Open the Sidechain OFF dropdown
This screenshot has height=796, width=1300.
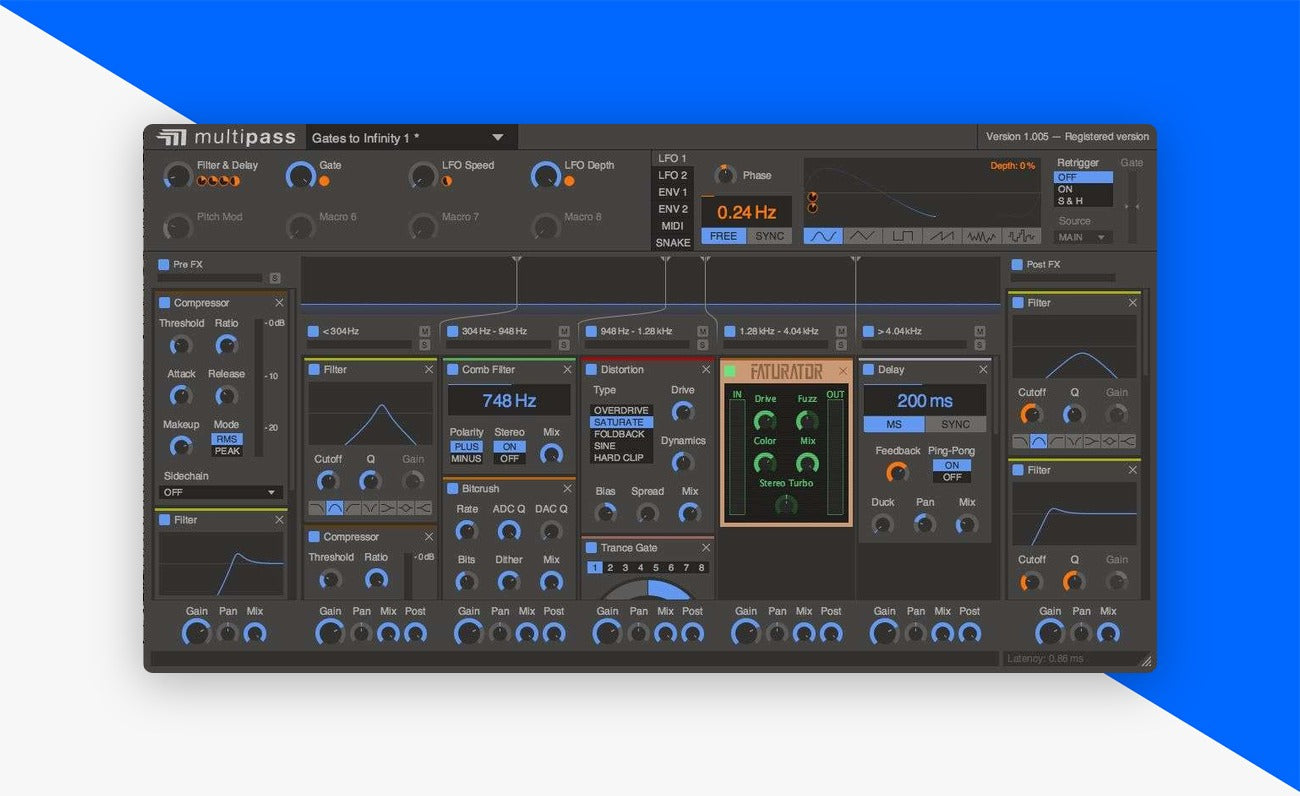221,492
